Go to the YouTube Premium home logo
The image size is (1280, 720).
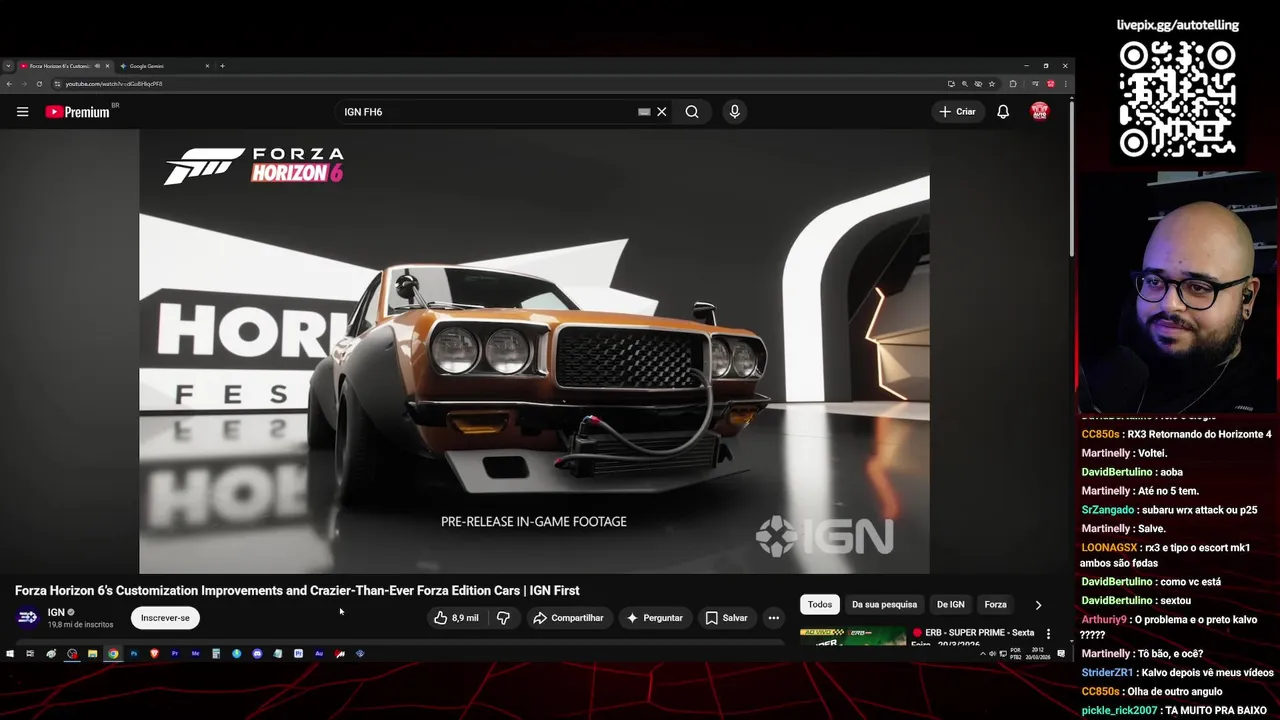point(78,112)
